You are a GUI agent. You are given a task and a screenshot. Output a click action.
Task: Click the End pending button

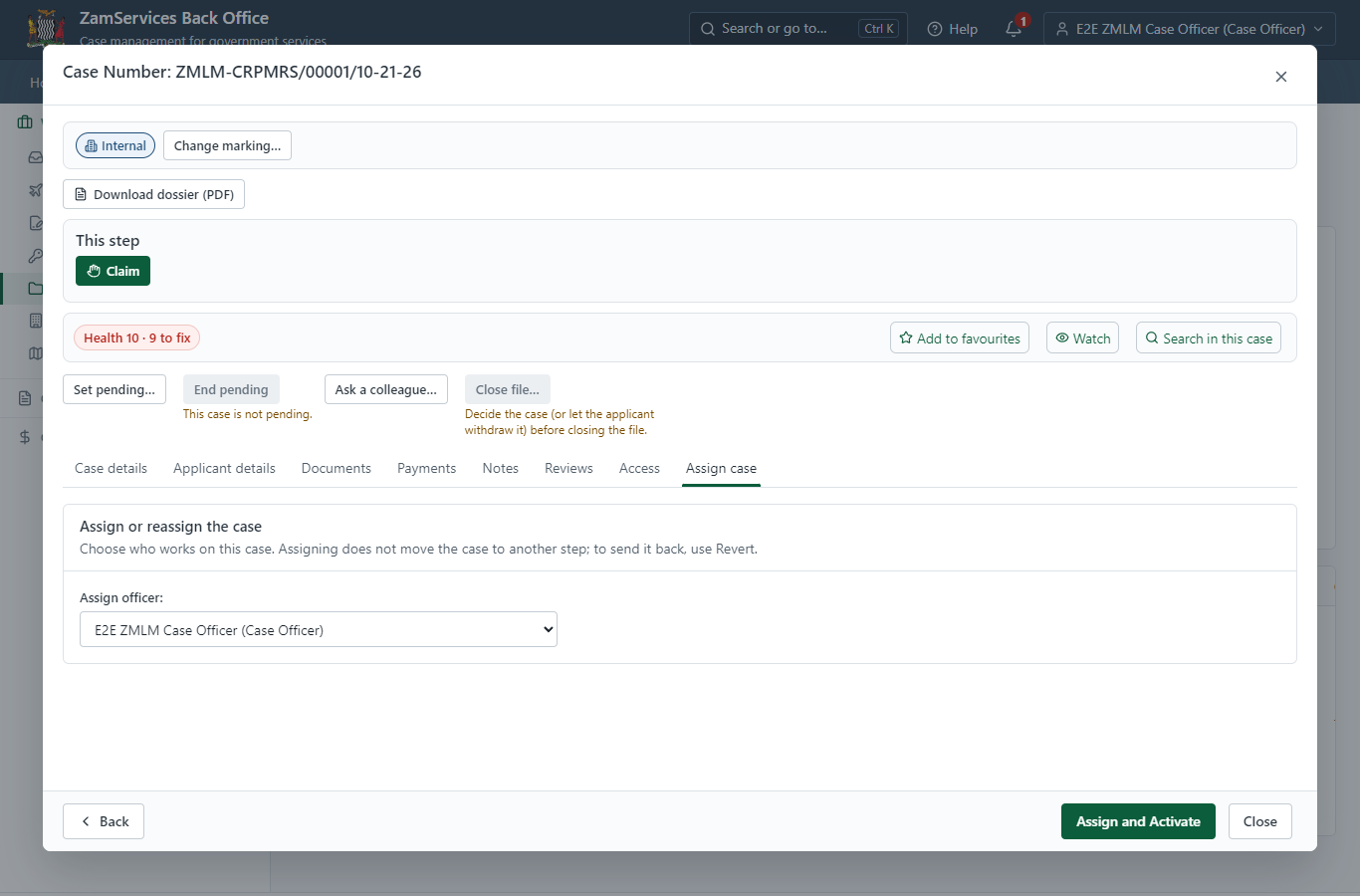click(x=231, y=389)
